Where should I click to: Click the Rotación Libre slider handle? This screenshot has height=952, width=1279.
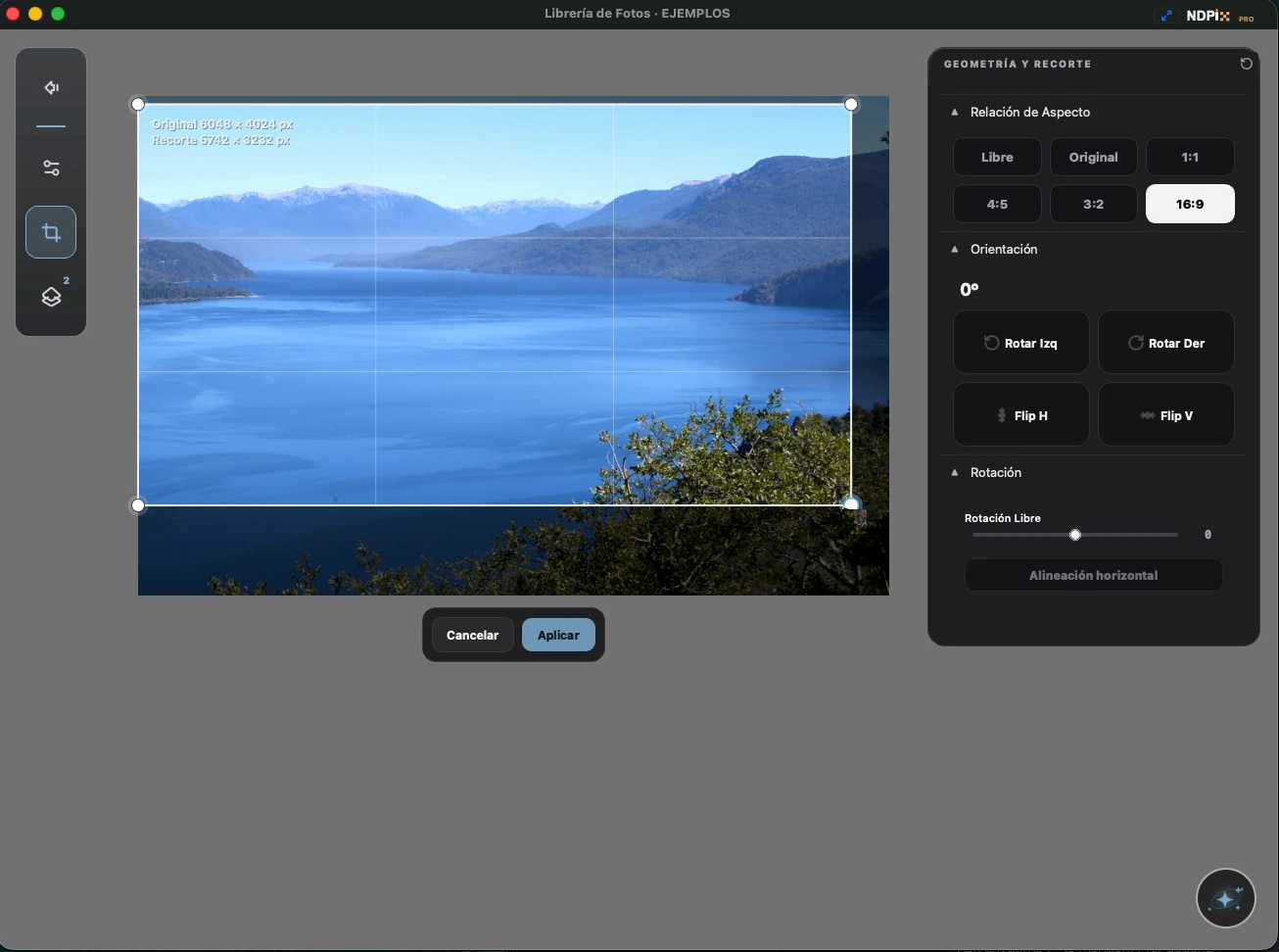click(x=1075, y=535)
